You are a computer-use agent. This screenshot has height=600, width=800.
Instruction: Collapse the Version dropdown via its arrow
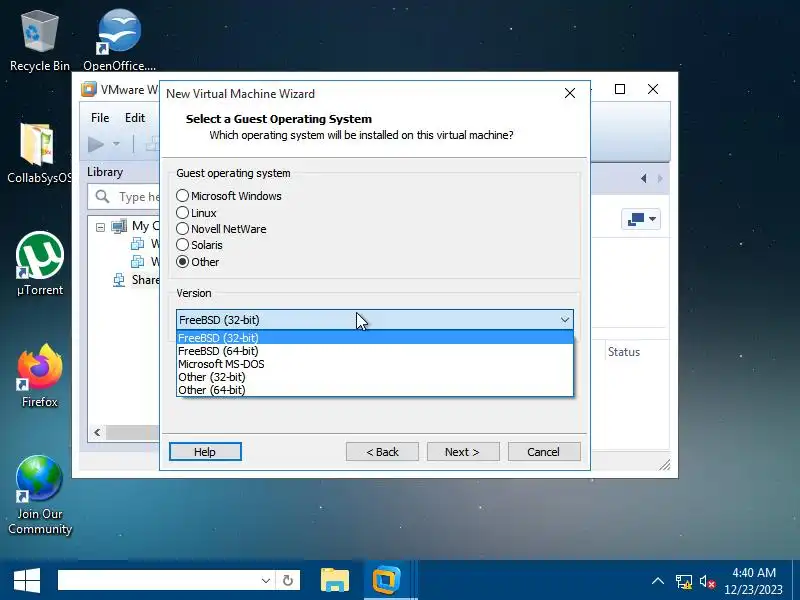click(564, 320)
